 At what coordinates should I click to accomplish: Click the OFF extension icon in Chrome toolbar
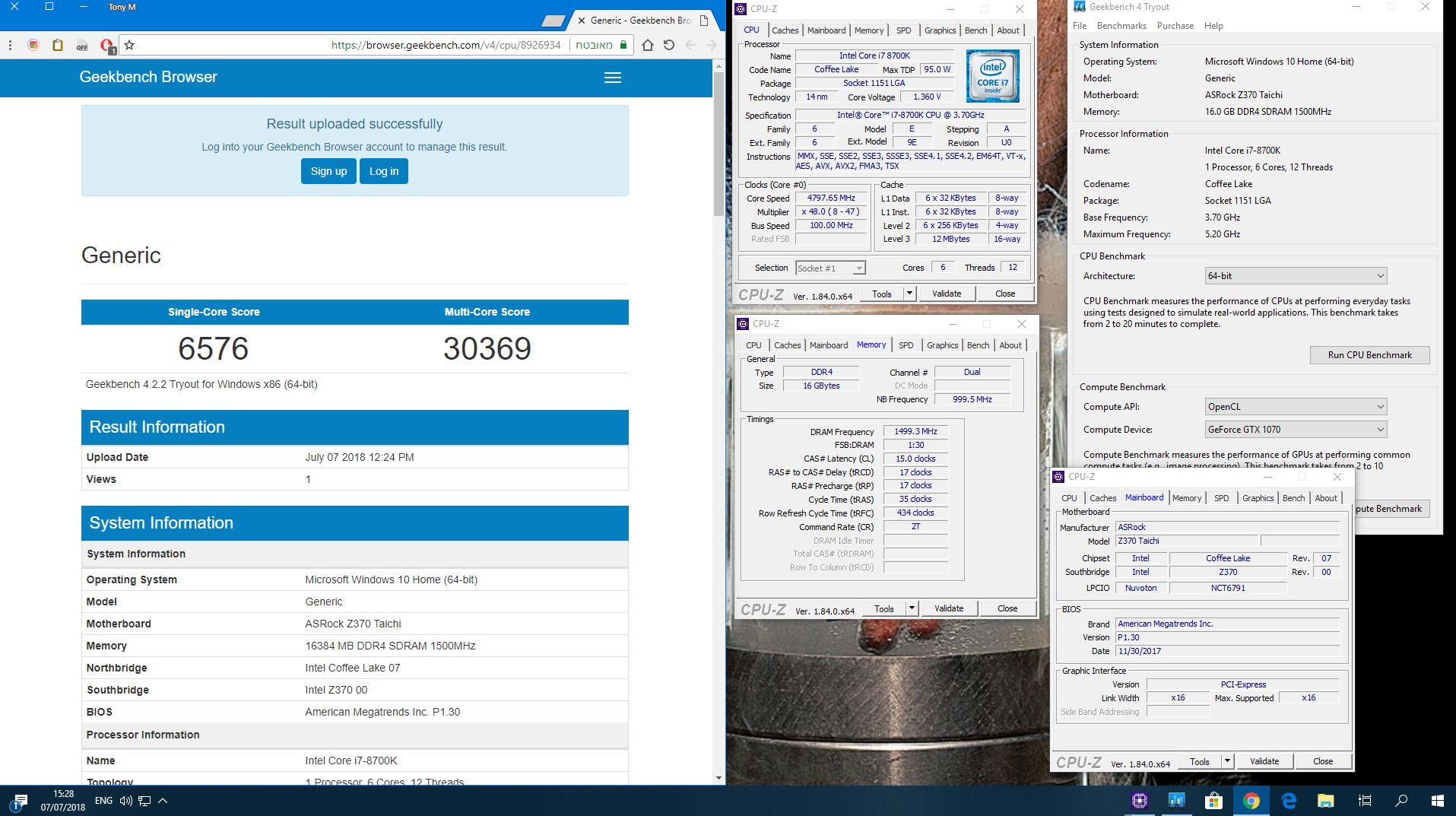click(82, 46)
